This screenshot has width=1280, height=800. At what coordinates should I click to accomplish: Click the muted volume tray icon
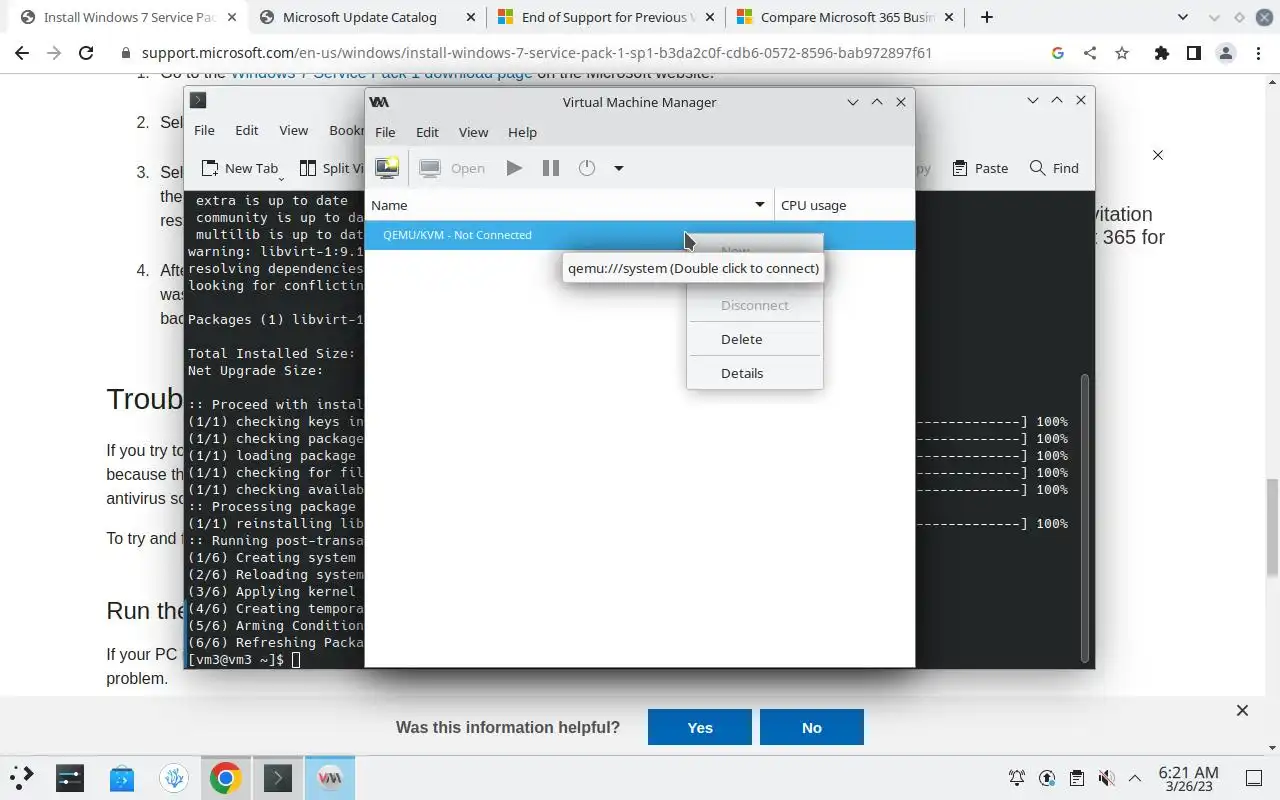coord(1106,778)
